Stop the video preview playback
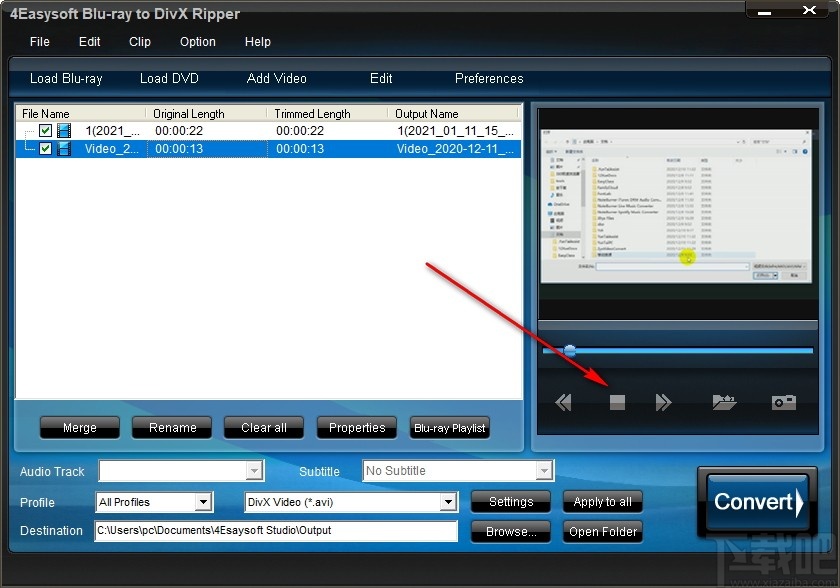The width and height of the screenshot is (840, 588). click(616, 401)
